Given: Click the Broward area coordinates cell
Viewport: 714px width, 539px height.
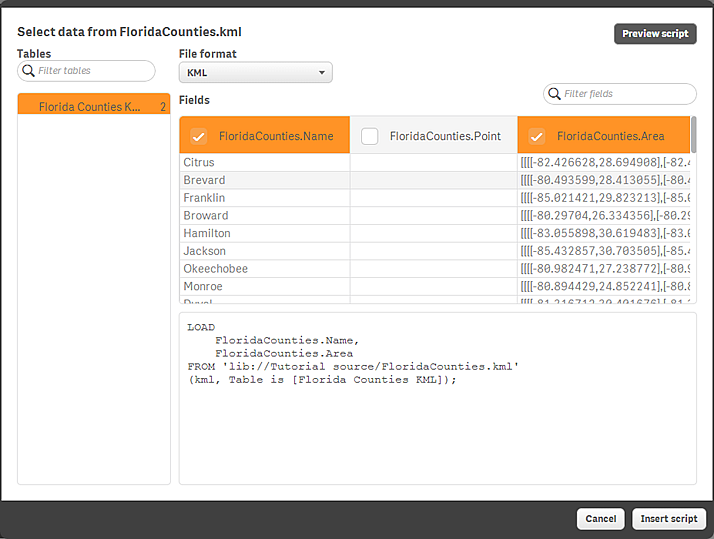Looking at the screenshot, I should pyautogui.click(x=603, y=216).
